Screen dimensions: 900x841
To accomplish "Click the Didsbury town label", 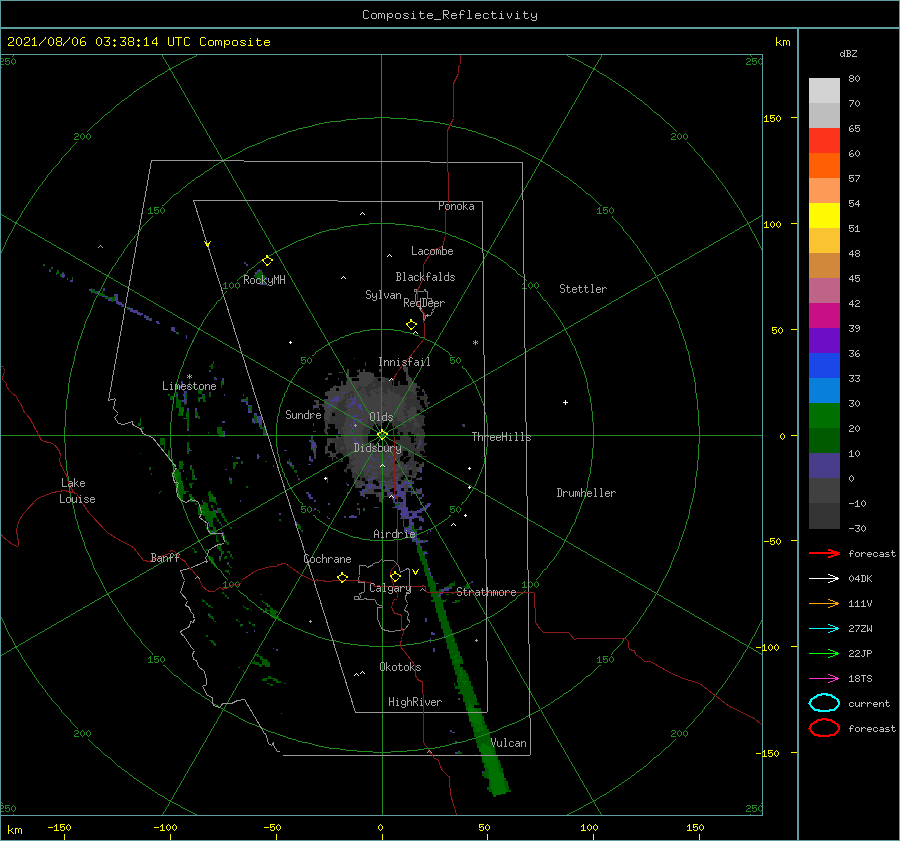I will tap(377, 448).
